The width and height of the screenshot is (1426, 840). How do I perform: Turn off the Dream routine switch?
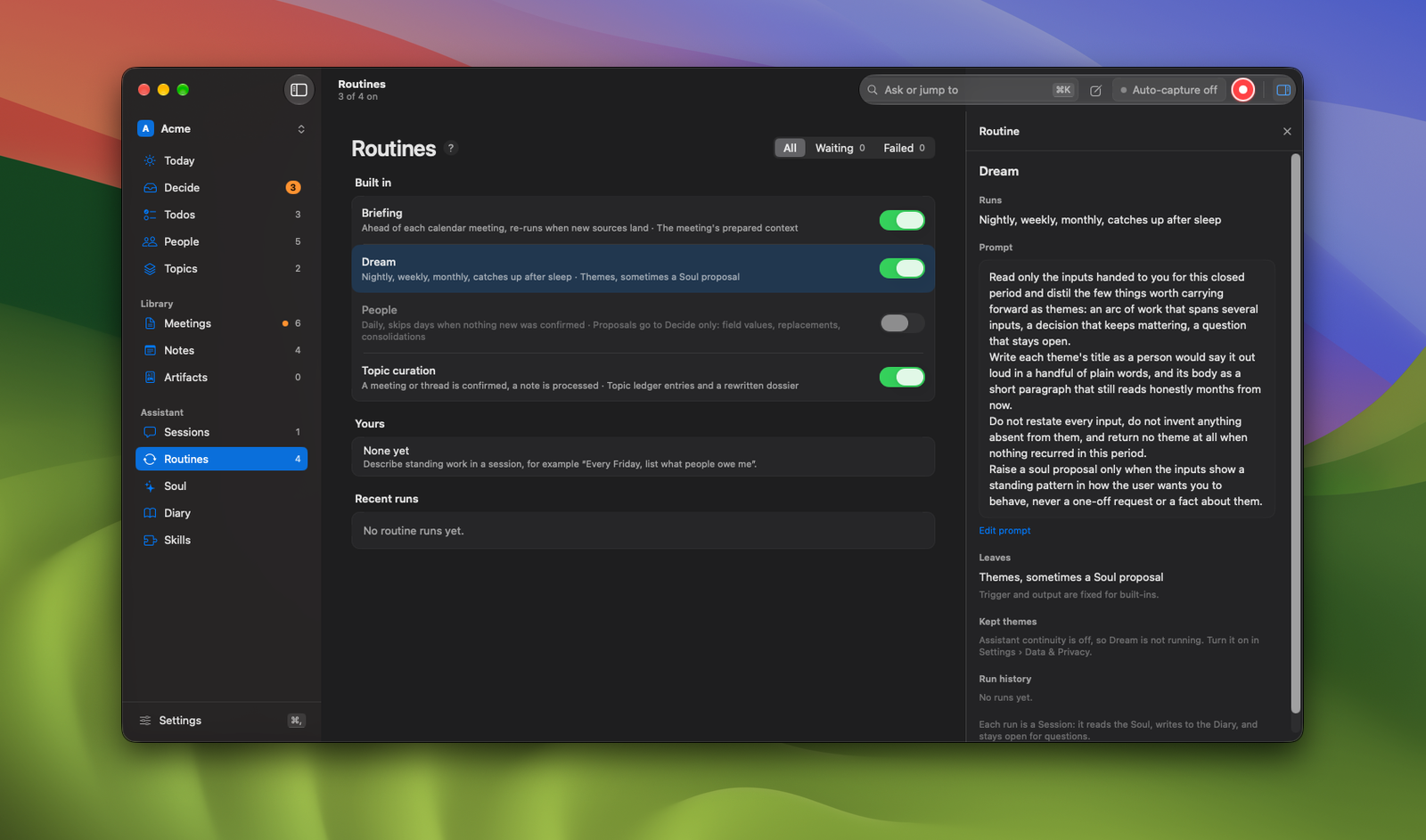click(x=902, y=268)
